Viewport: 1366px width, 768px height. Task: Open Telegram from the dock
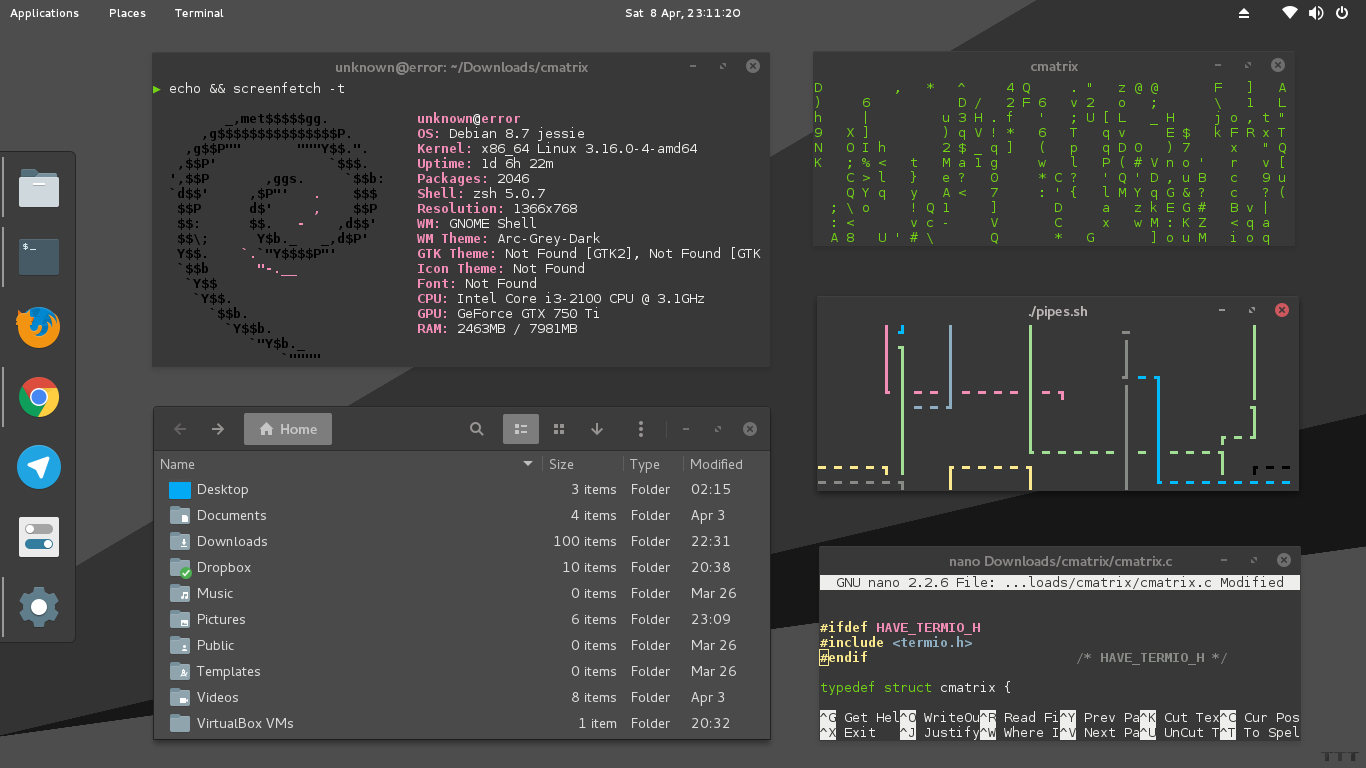(39, 467)
